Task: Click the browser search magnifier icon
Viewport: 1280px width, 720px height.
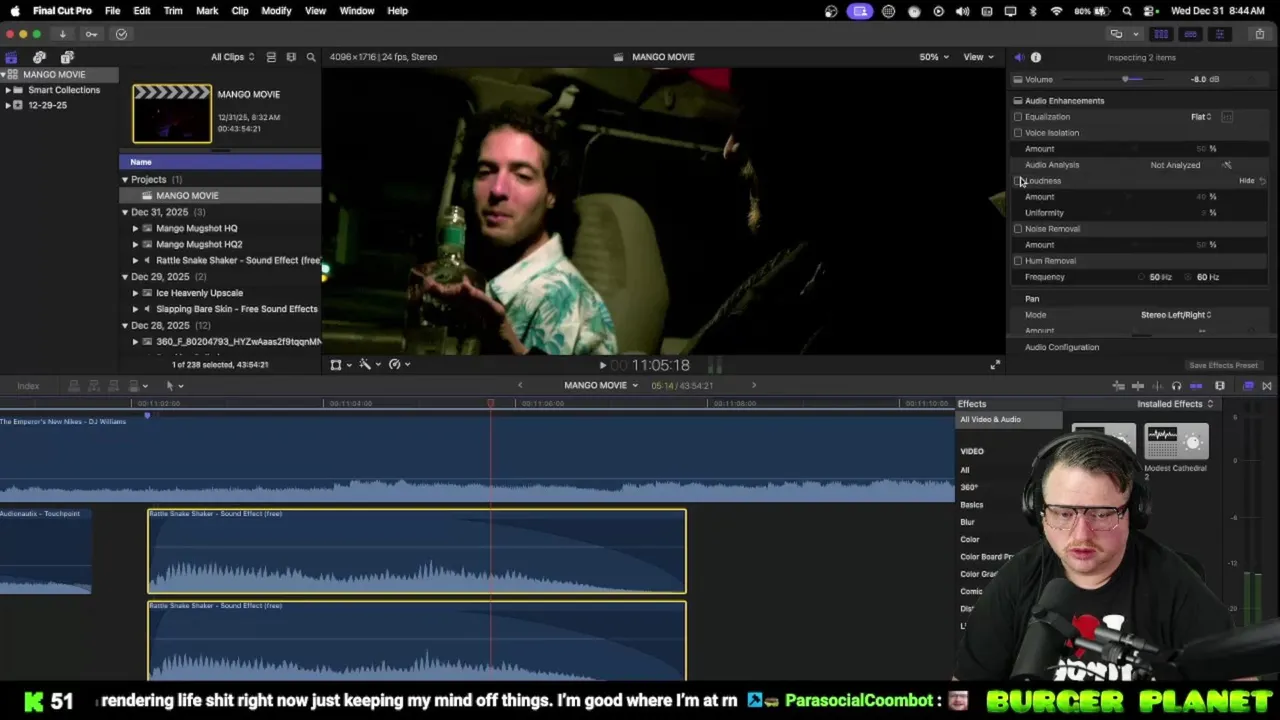Action: click(x=311, y=57)
